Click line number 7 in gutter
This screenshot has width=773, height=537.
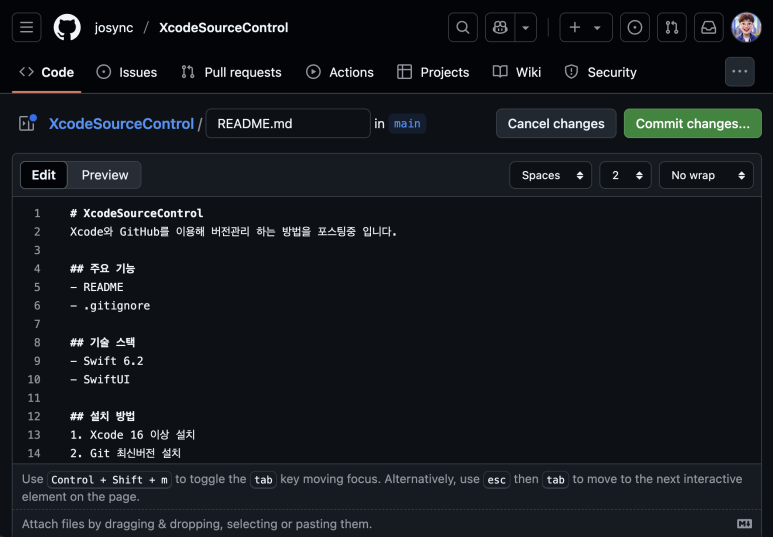pyautogui.click(x=37, y=324)
